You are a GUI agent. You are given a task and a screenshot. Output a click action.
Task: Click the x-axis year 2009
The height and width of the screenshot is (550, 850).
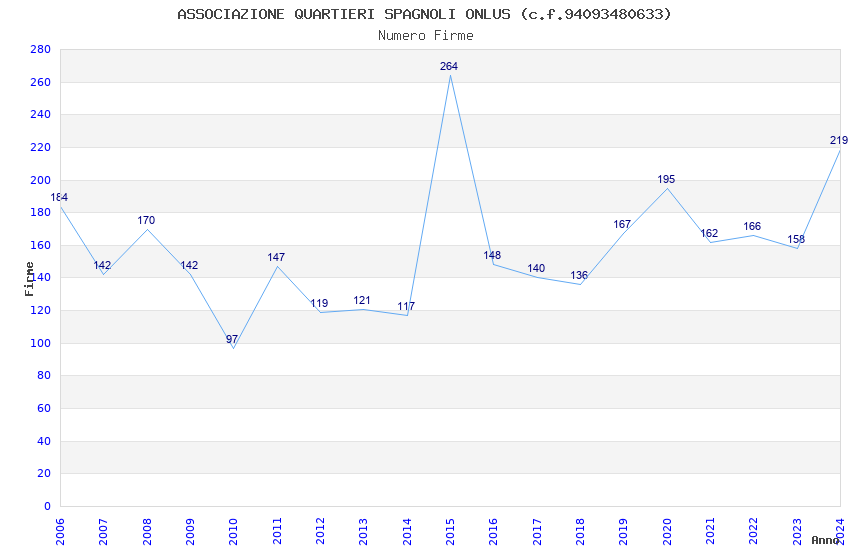point(190,532)
